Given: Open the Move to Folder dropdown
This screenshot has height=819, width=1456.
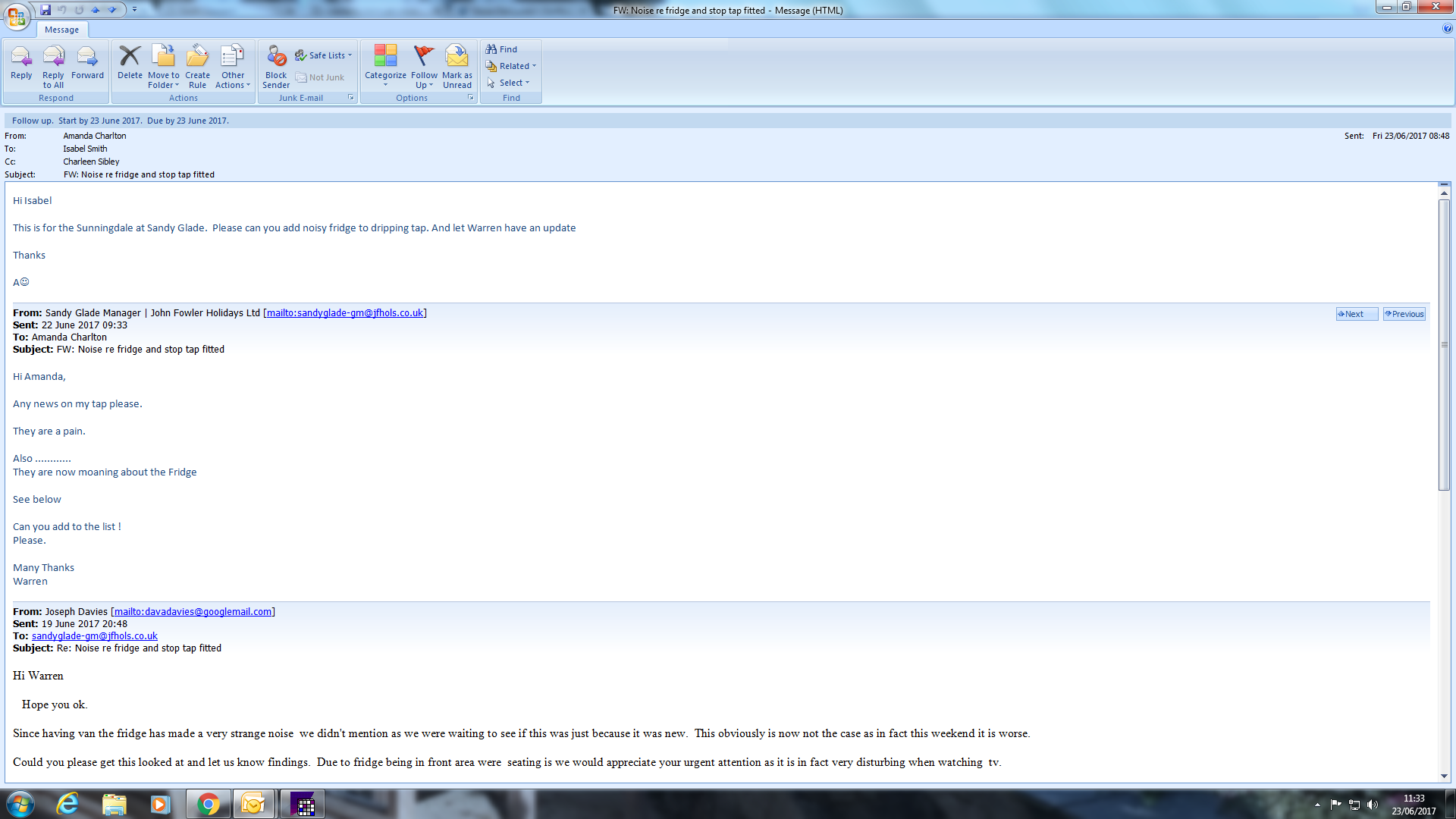Looking at the screenshot, I should tap(164, 80).
